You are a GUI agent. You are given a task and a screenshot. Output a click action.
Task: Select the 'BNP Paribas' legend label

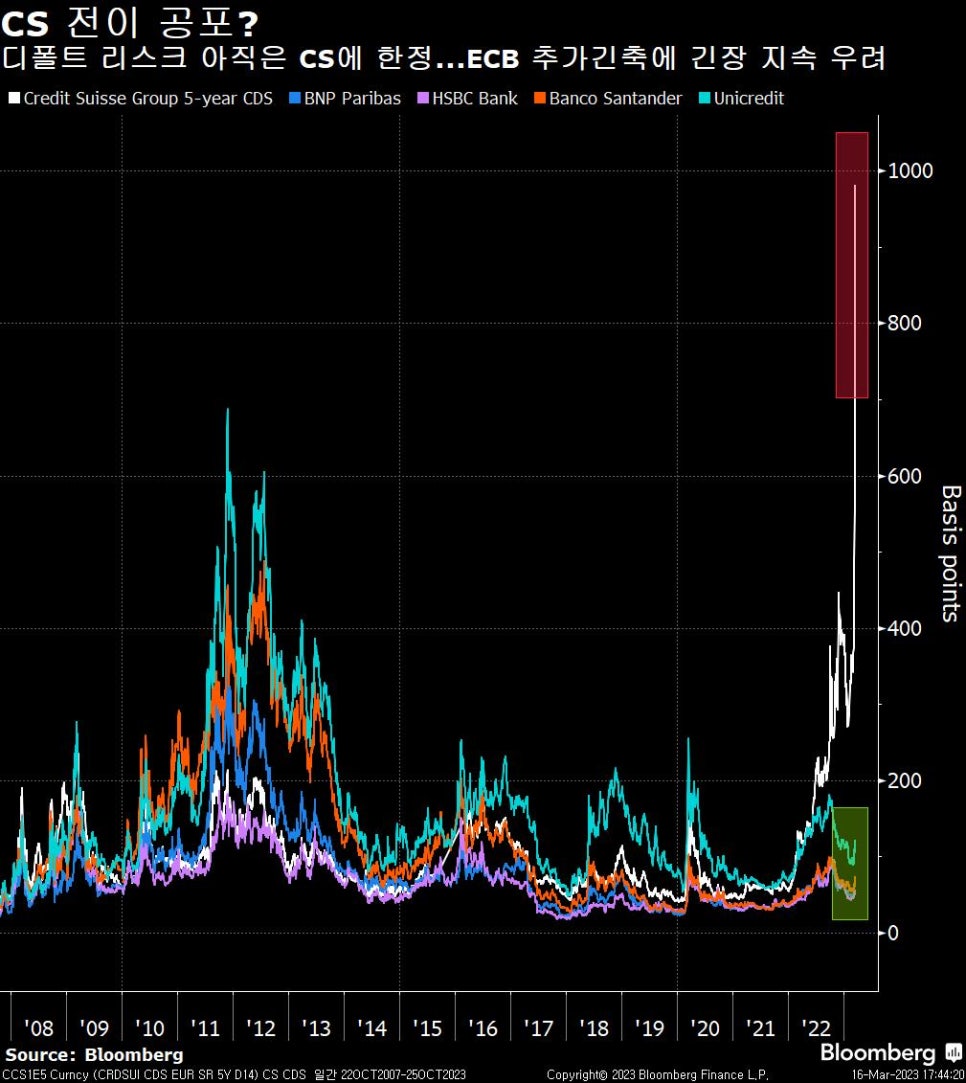tap(353, 99)
